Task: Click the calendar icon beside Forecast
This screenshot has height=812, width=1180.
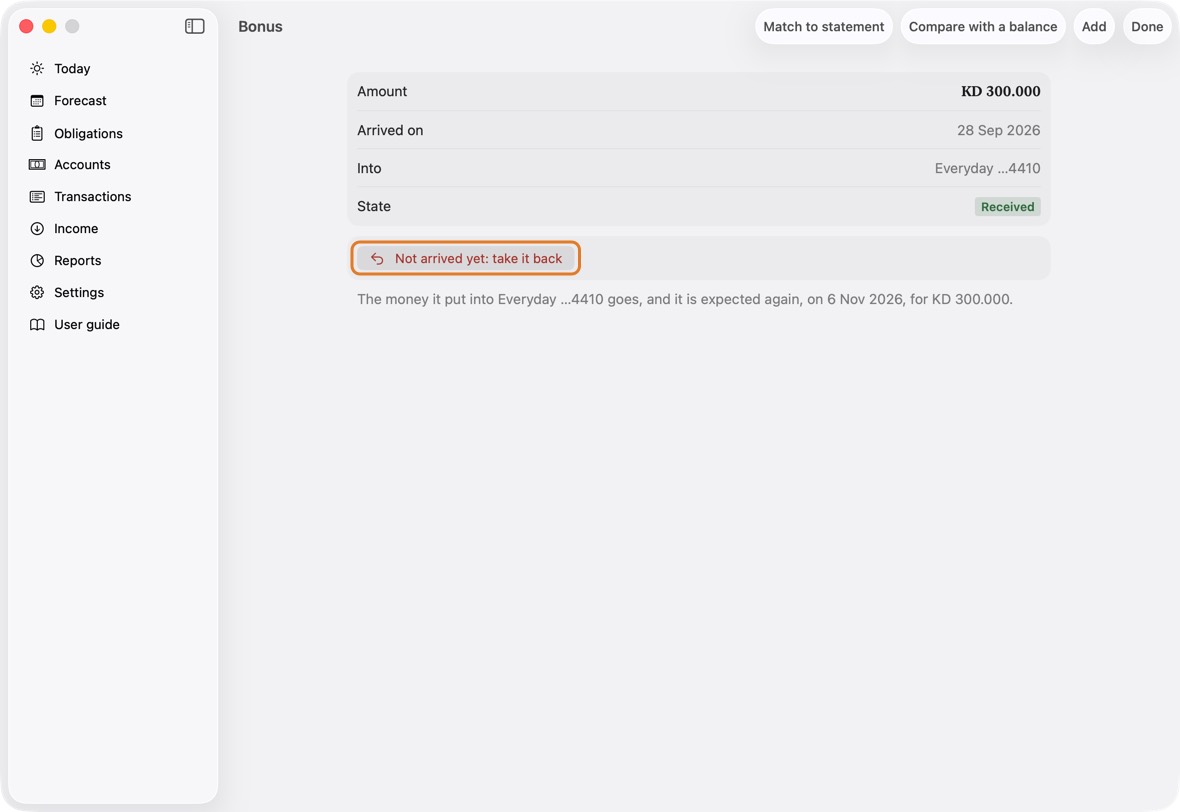Action: [x=37, y=101]
